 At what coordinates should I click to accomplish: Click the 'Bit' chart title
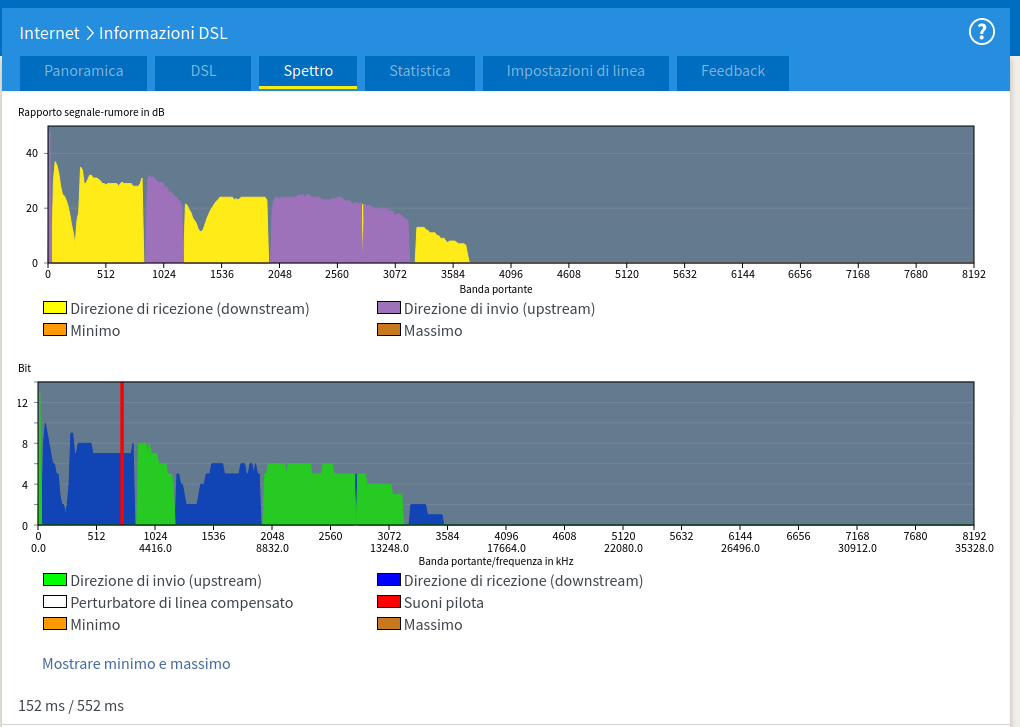(x=25, y=368)
